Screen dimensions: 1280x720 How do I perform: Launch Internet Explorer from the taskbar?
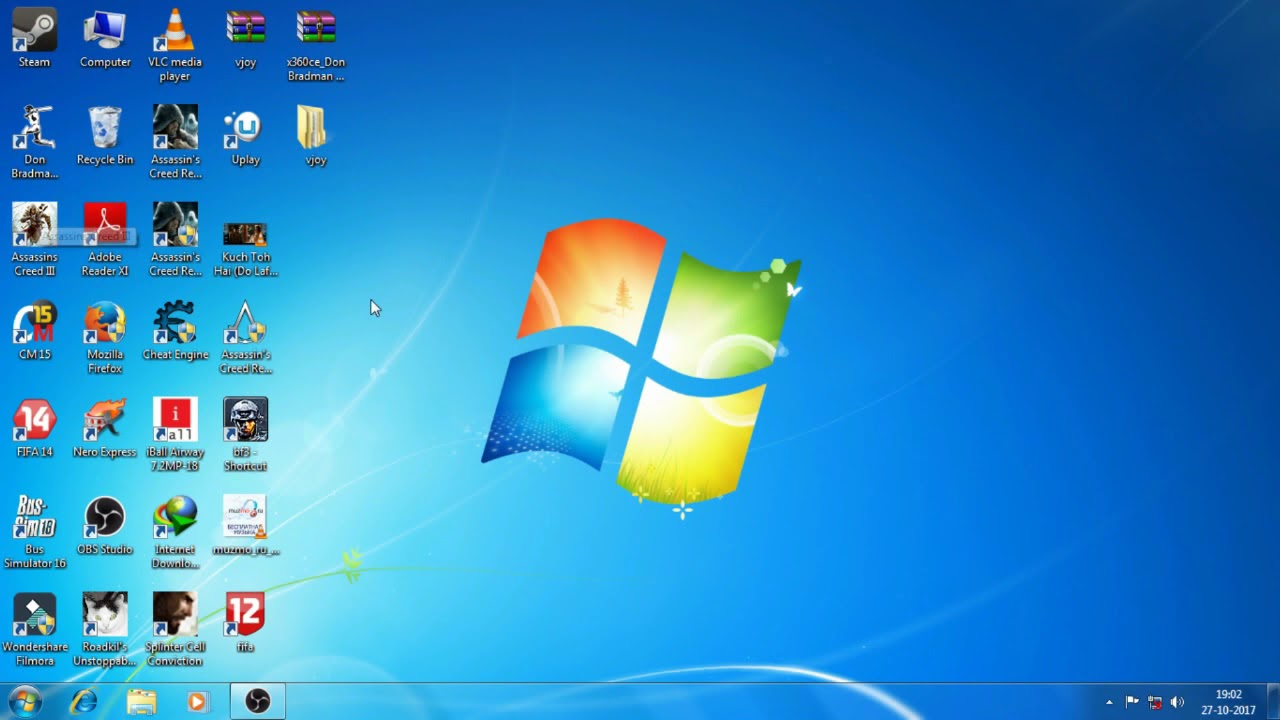(x=84, y=702)
